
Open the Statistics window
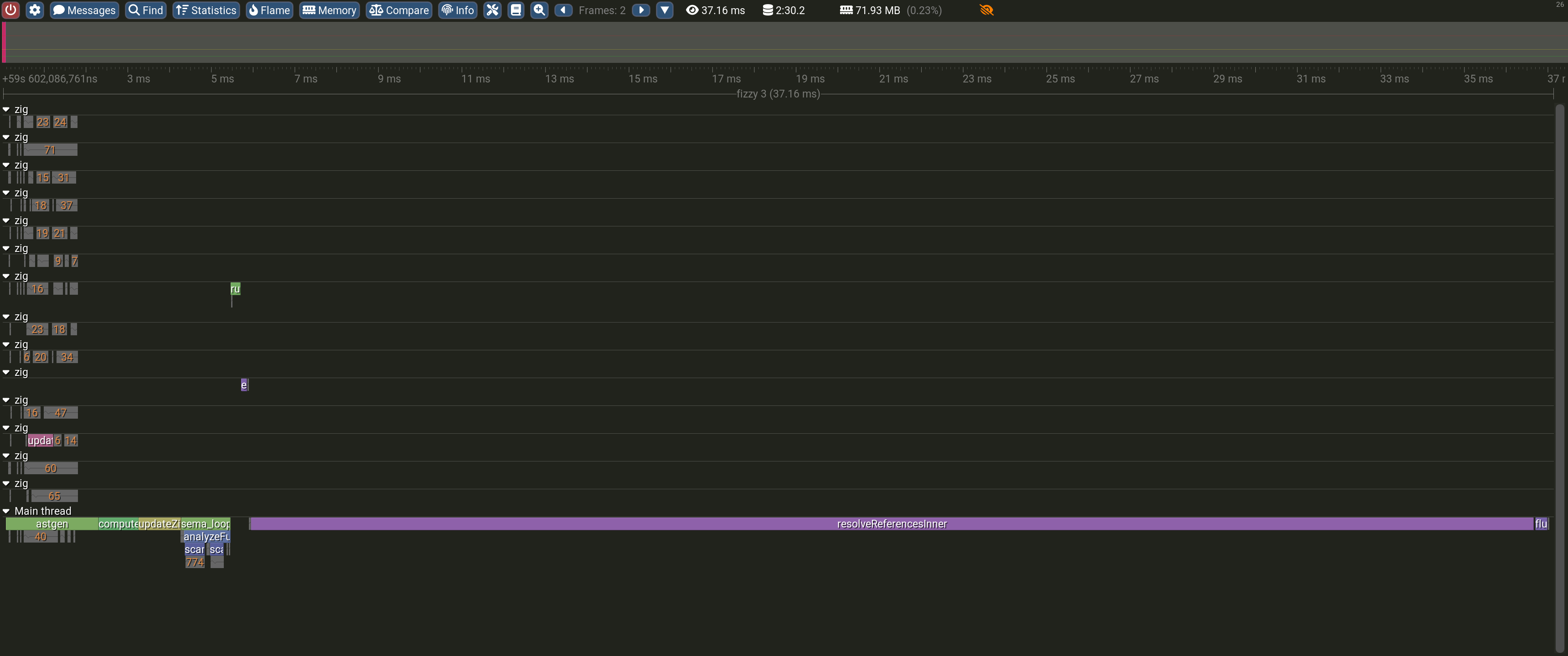point(206,10)
